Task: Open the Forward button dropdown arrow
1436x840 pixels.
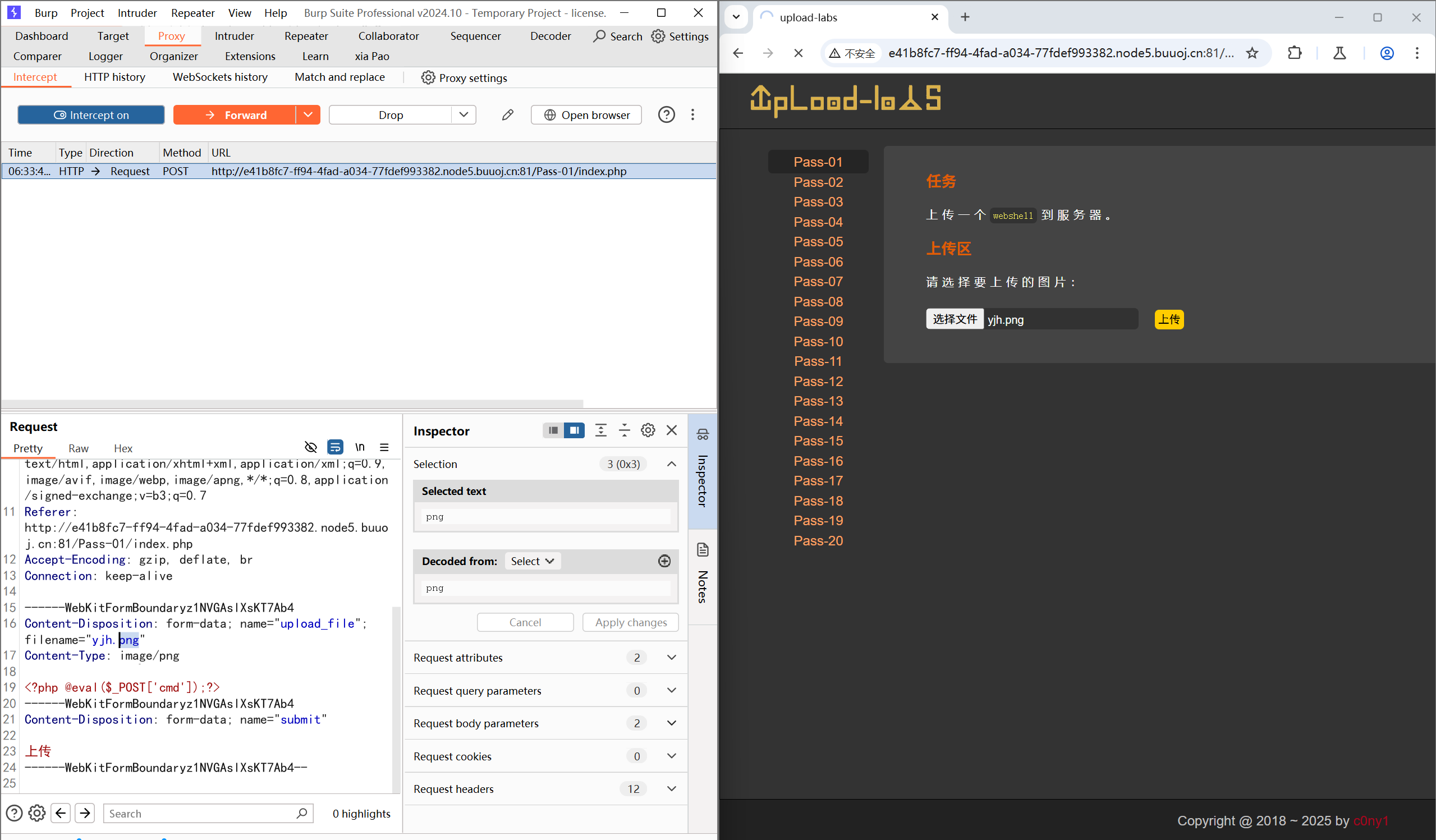Action: click(308, 114)
